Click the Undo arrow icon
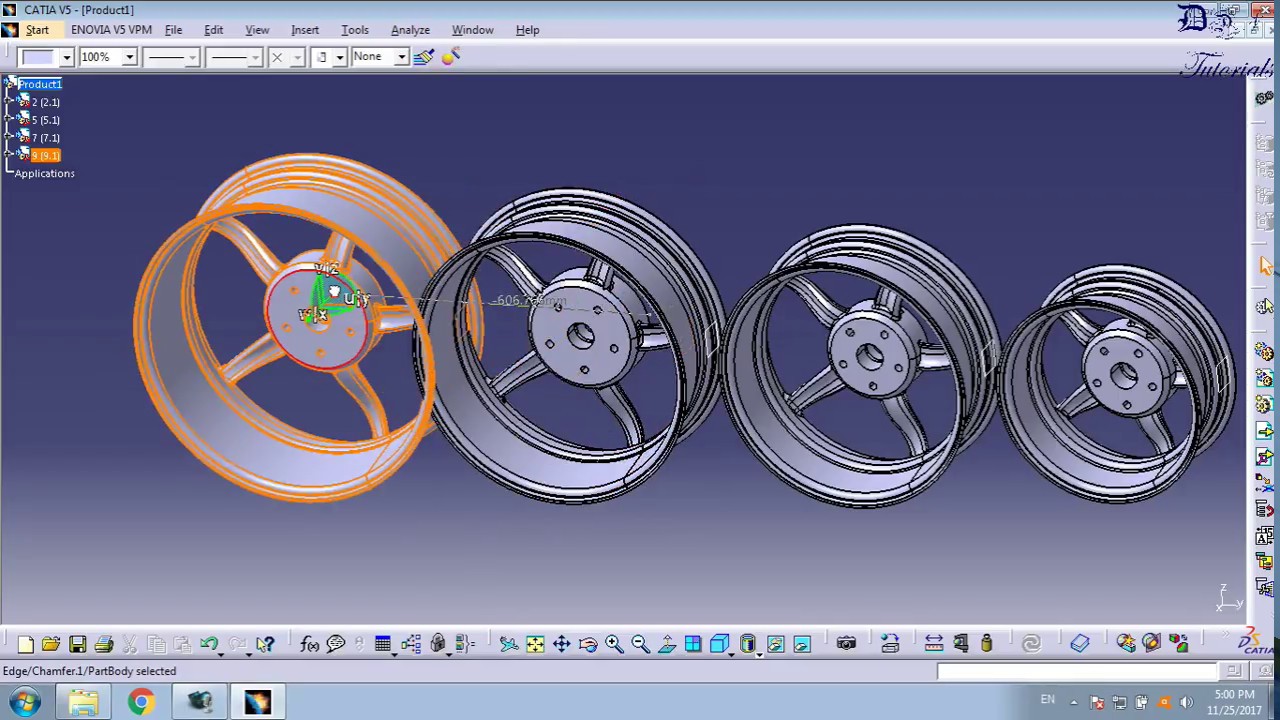 tap(209, 644)
